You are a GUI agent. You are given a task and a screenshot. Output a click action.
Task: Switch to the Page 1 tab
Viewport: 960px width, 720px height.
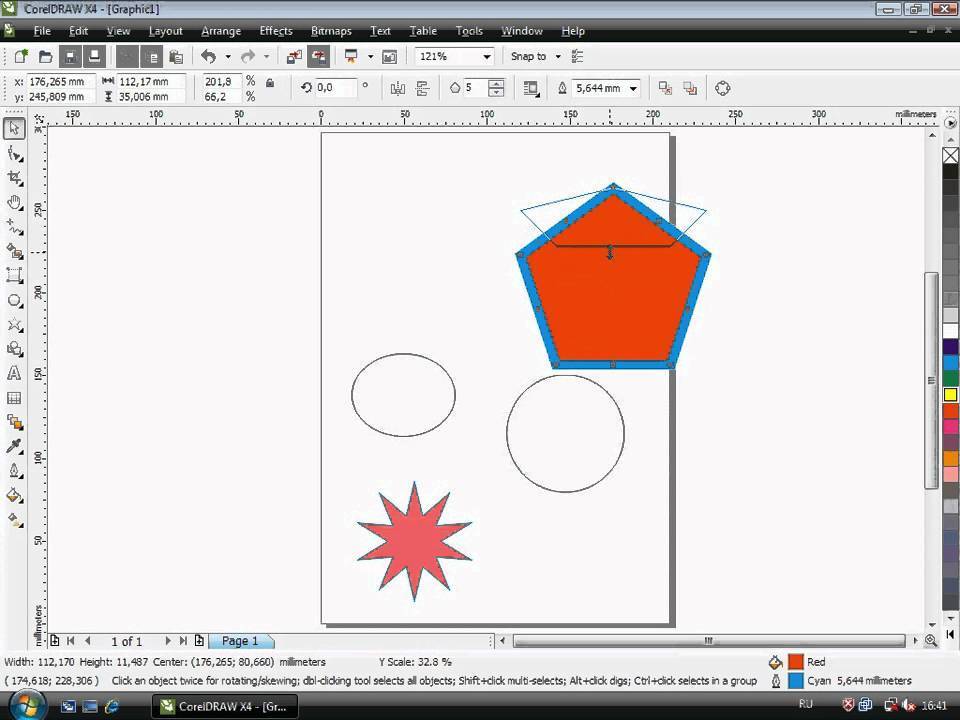[240, 641]
